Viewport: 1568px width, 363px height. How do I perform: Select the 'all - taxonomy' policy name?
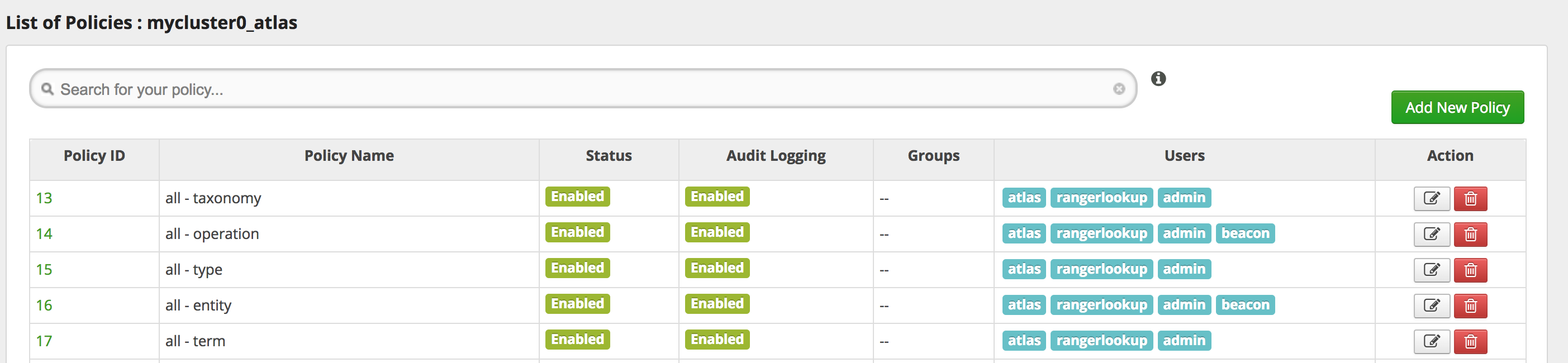tap(213, 198)
